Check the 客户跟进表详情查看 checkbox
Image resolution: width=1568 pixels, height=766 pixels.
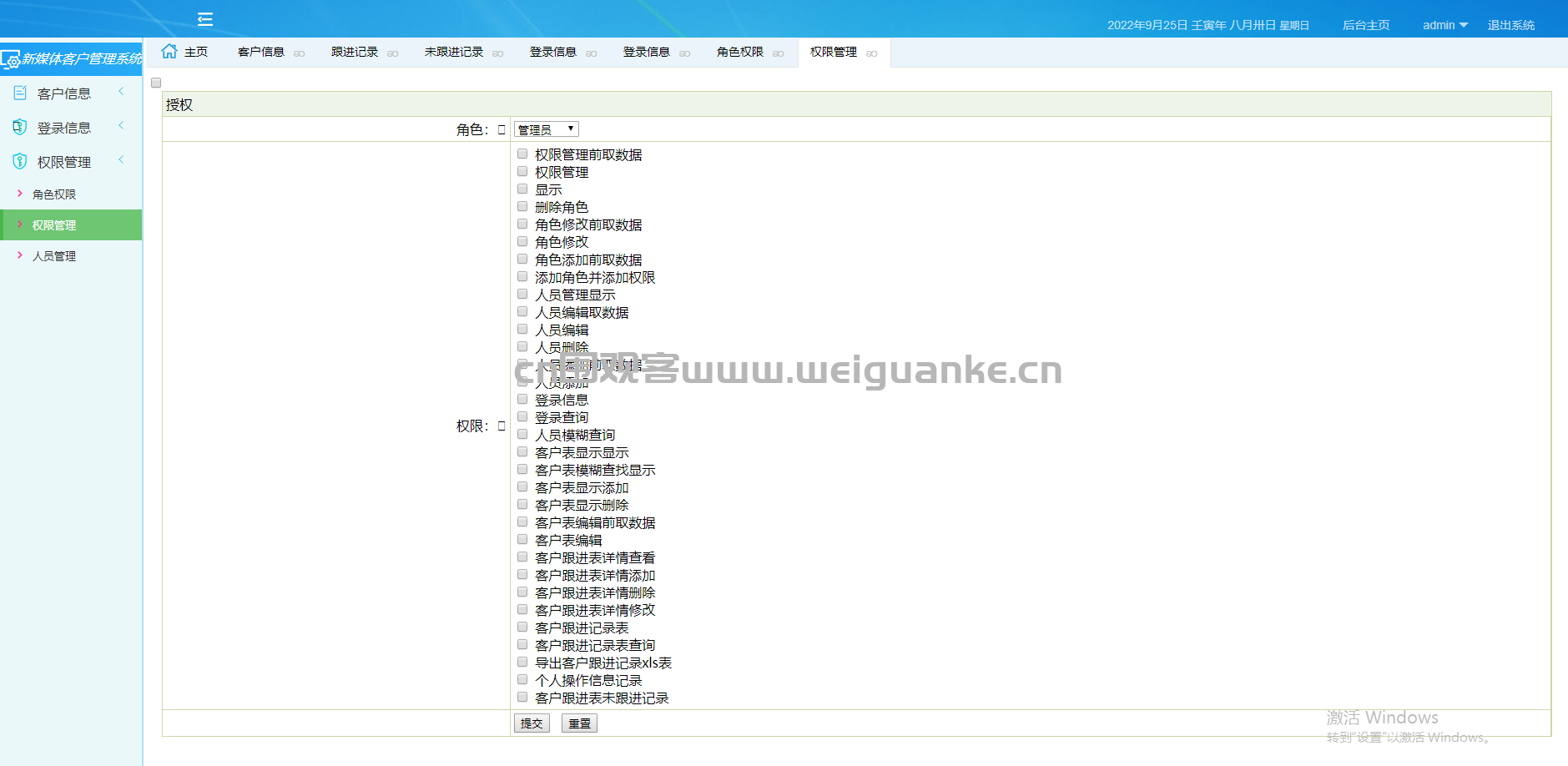(522, 557)
